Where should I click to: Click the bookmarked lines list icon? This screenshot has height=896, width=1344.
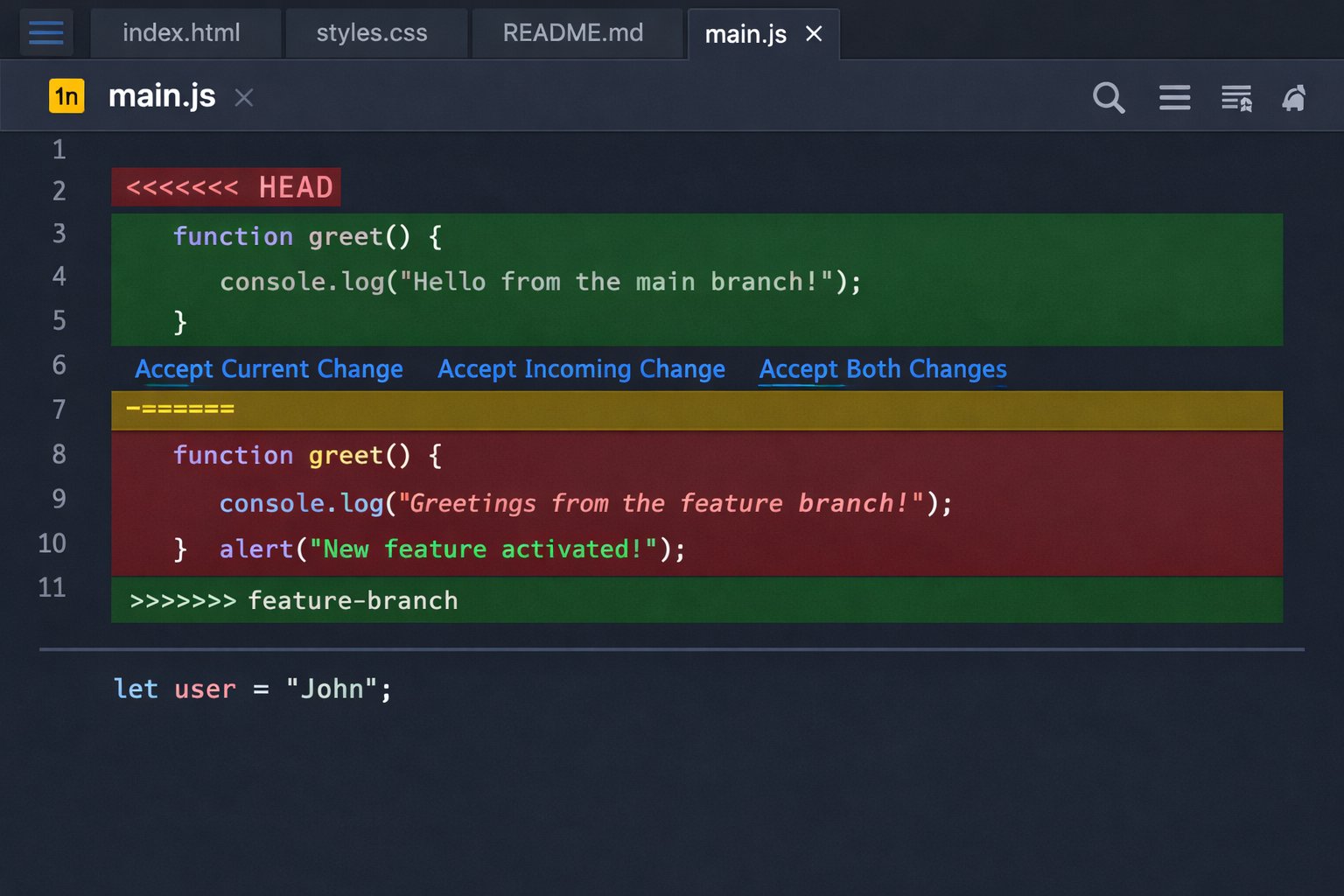coord(1236,98)
